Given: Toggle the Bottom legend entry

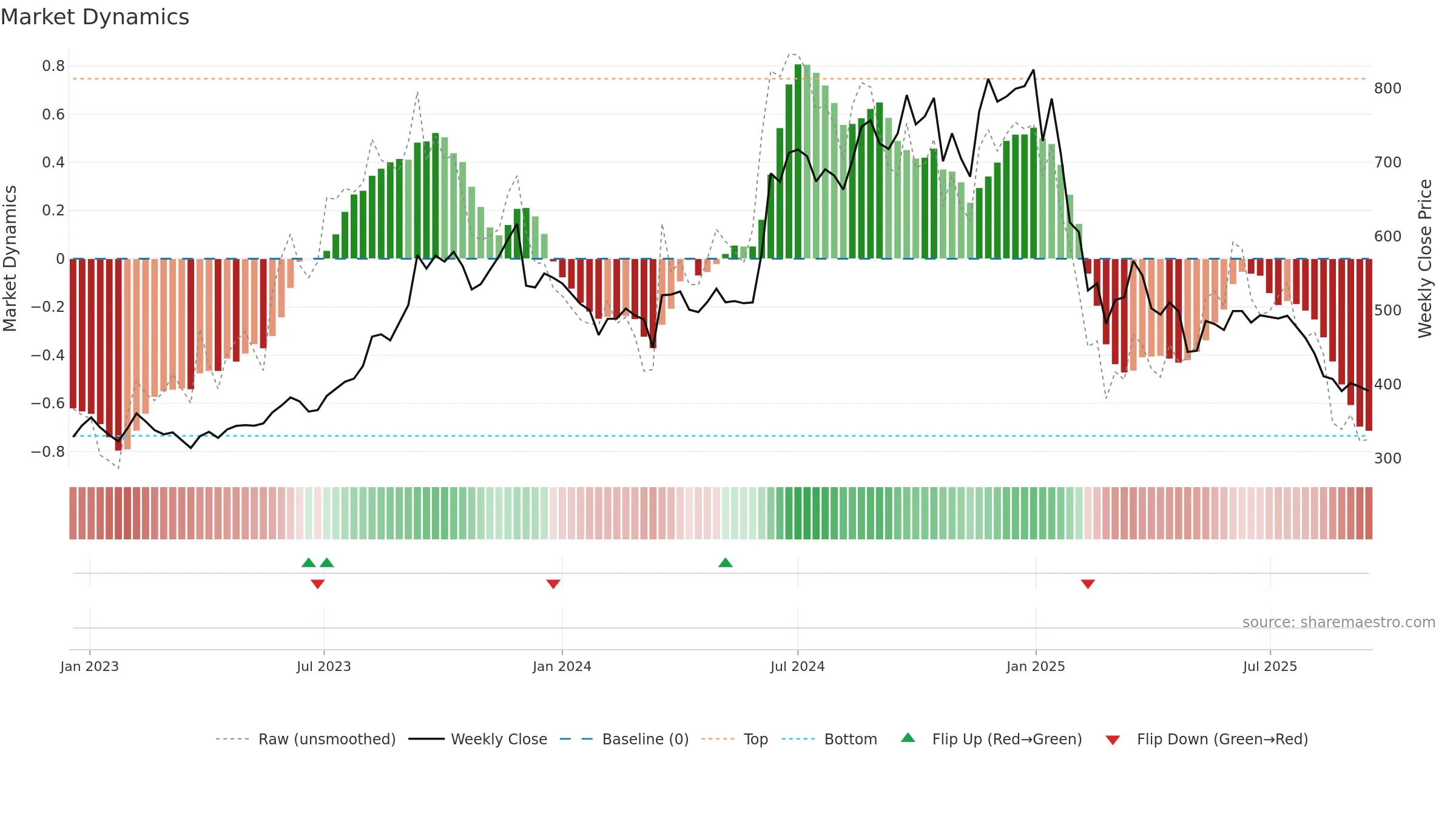Looking at the screenshot, I should click(x=829, y=739).
